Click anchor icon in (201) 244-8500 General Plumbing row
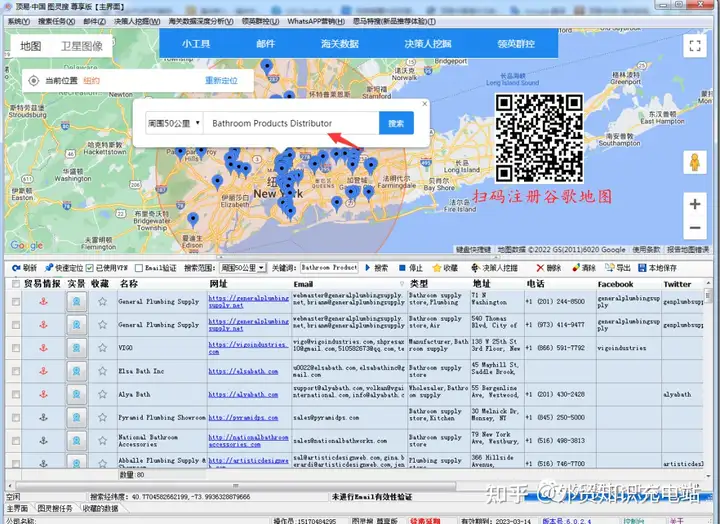 click(x=44, y=302)
